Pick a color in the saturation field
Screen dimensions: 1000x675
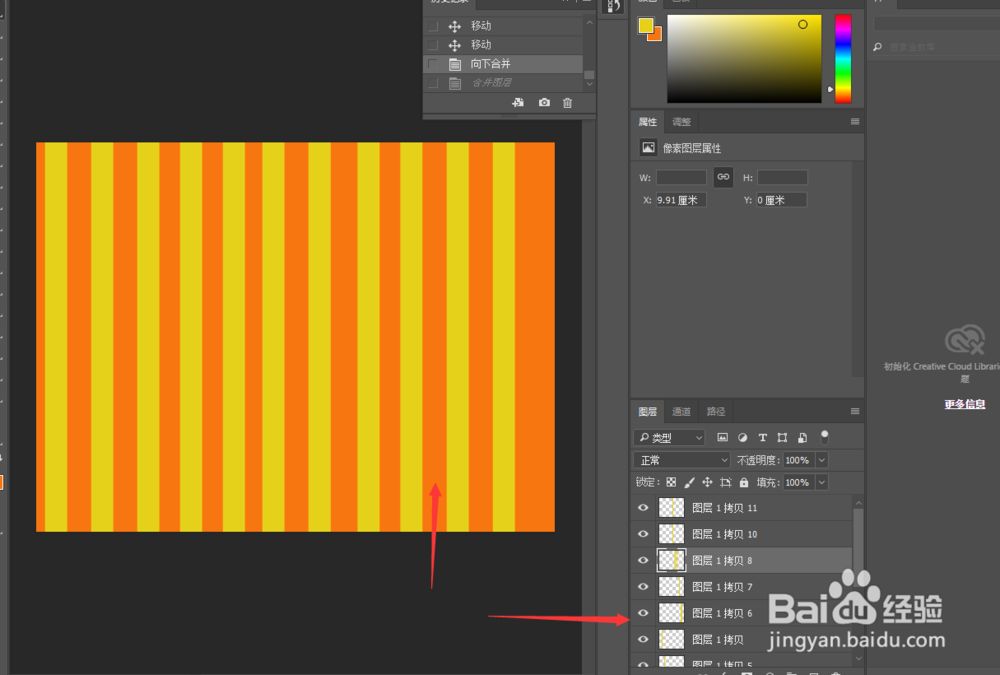(744, 59)
